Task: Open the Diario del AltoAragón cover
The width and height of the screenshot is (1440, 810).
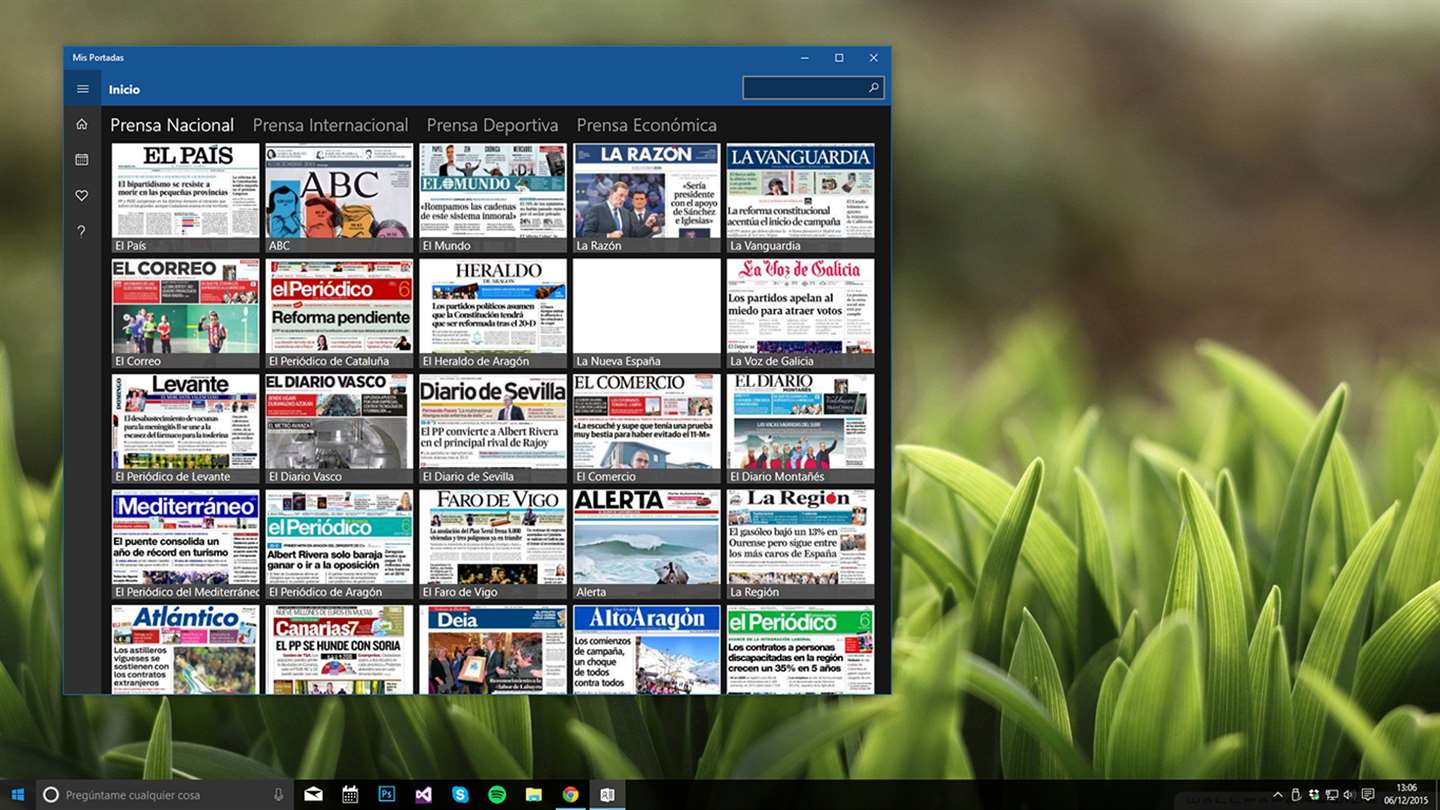Action: [647, 650]
